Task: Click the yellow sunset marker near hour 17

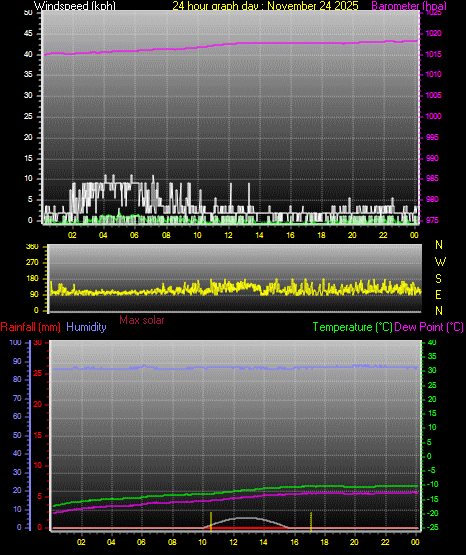Action: click(311, 521)
